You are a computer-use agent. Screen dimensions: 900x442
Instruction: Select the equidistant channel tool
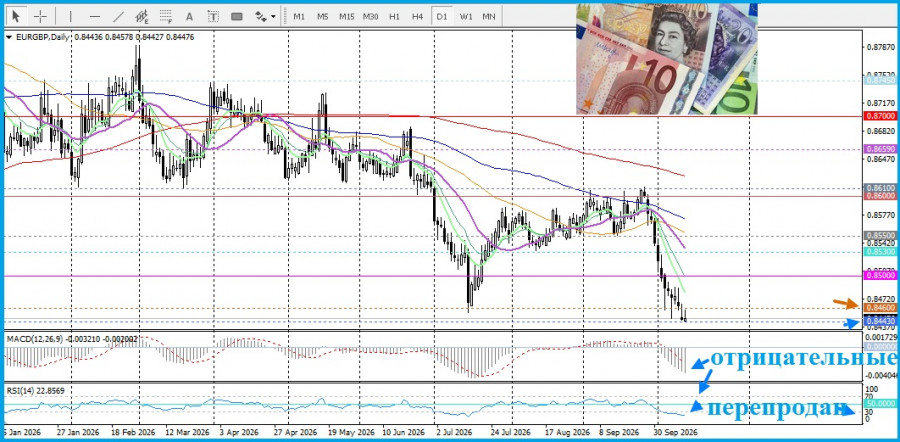coord(142,16)
